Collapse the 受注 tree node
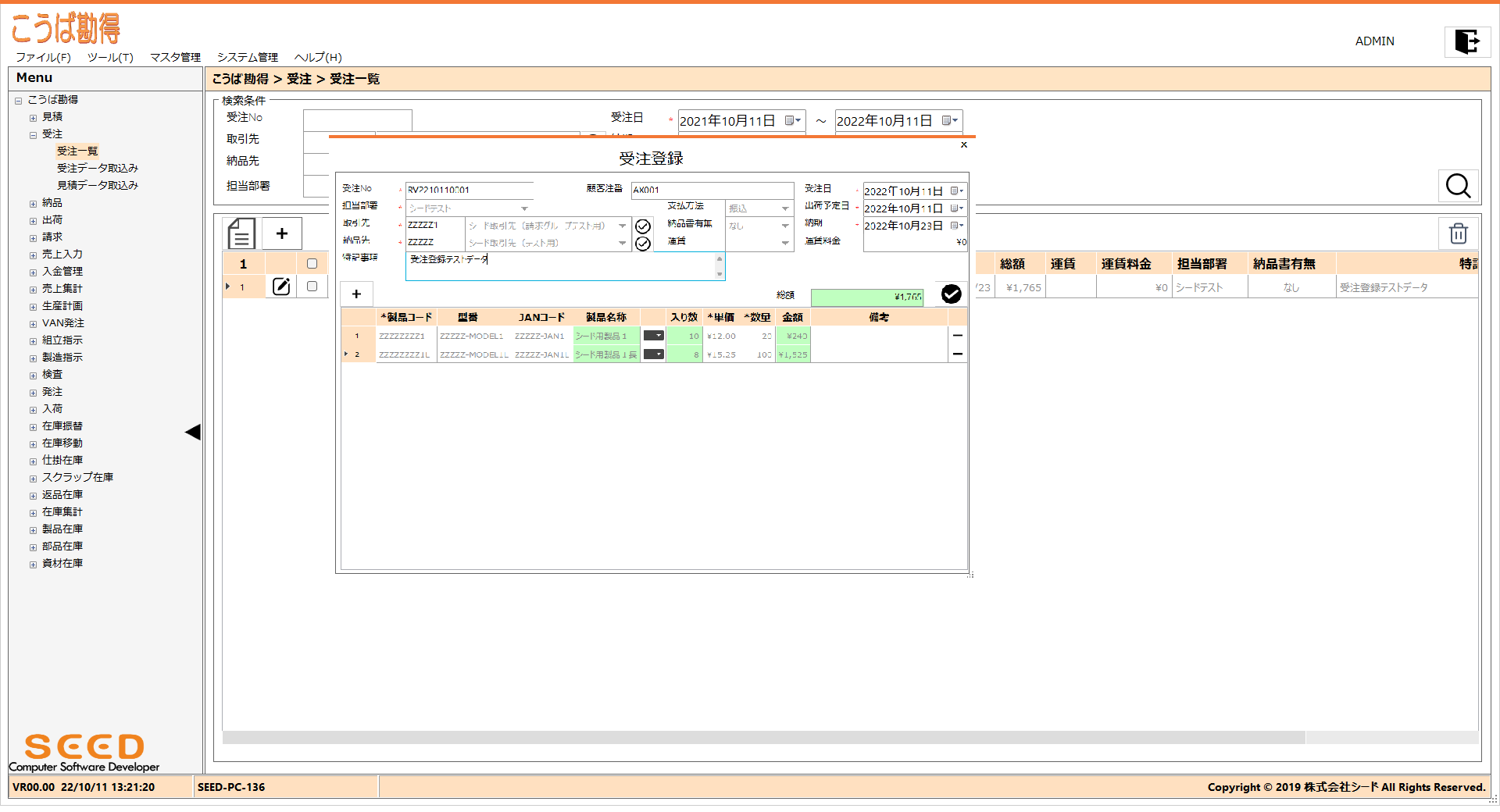1500x812 pixels. pos(33,135)
